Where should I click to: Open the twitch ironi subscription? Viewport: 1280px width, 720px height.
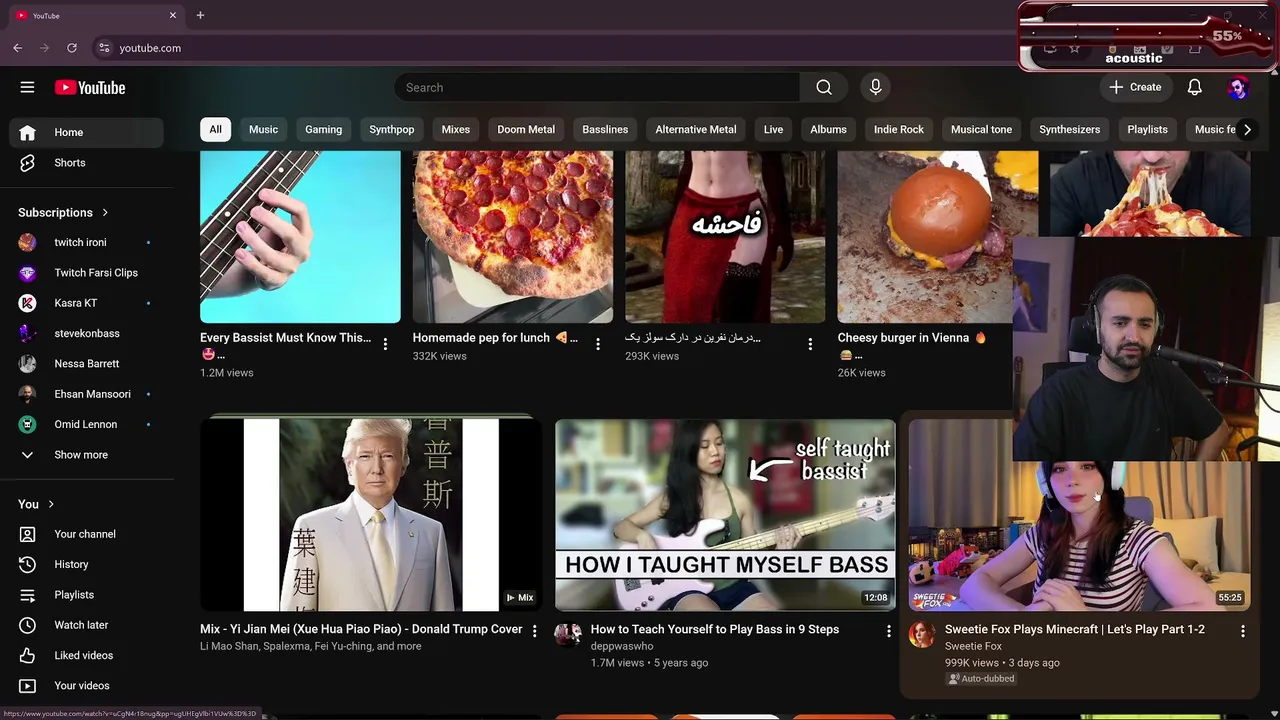pyautogui.click(x=86, y=242)
